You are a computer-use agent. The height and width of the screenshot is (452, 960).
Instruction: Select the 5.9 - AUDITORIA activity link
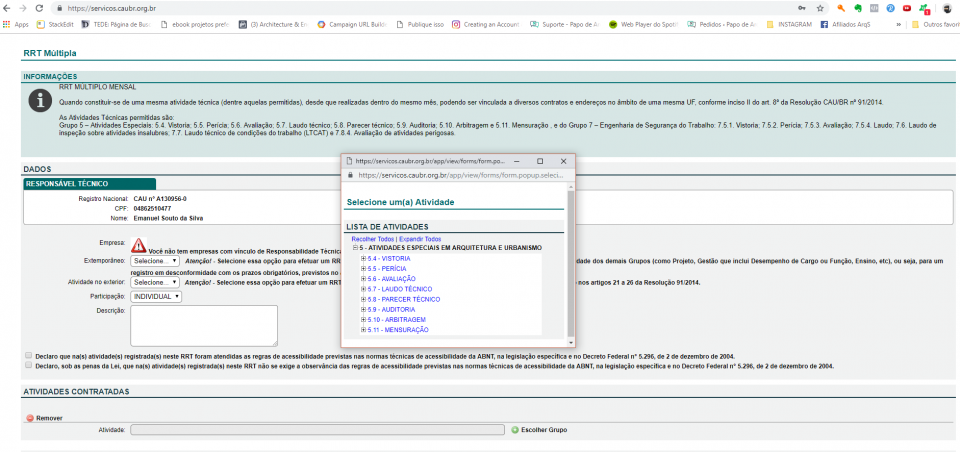[x=391, y=309]
